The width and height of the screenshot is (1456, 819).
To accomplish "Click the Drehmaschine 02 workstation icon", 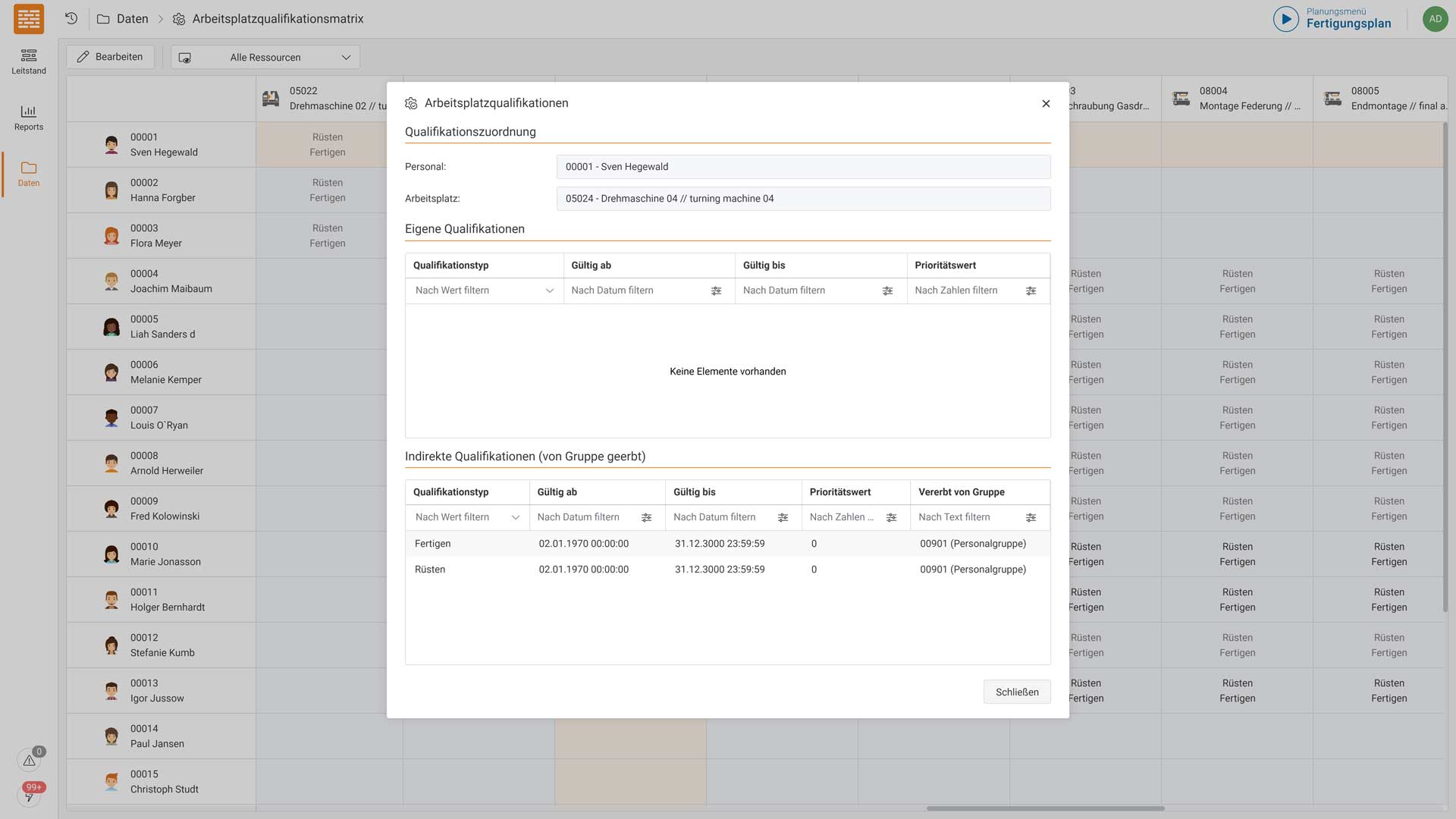I will 271,99.
